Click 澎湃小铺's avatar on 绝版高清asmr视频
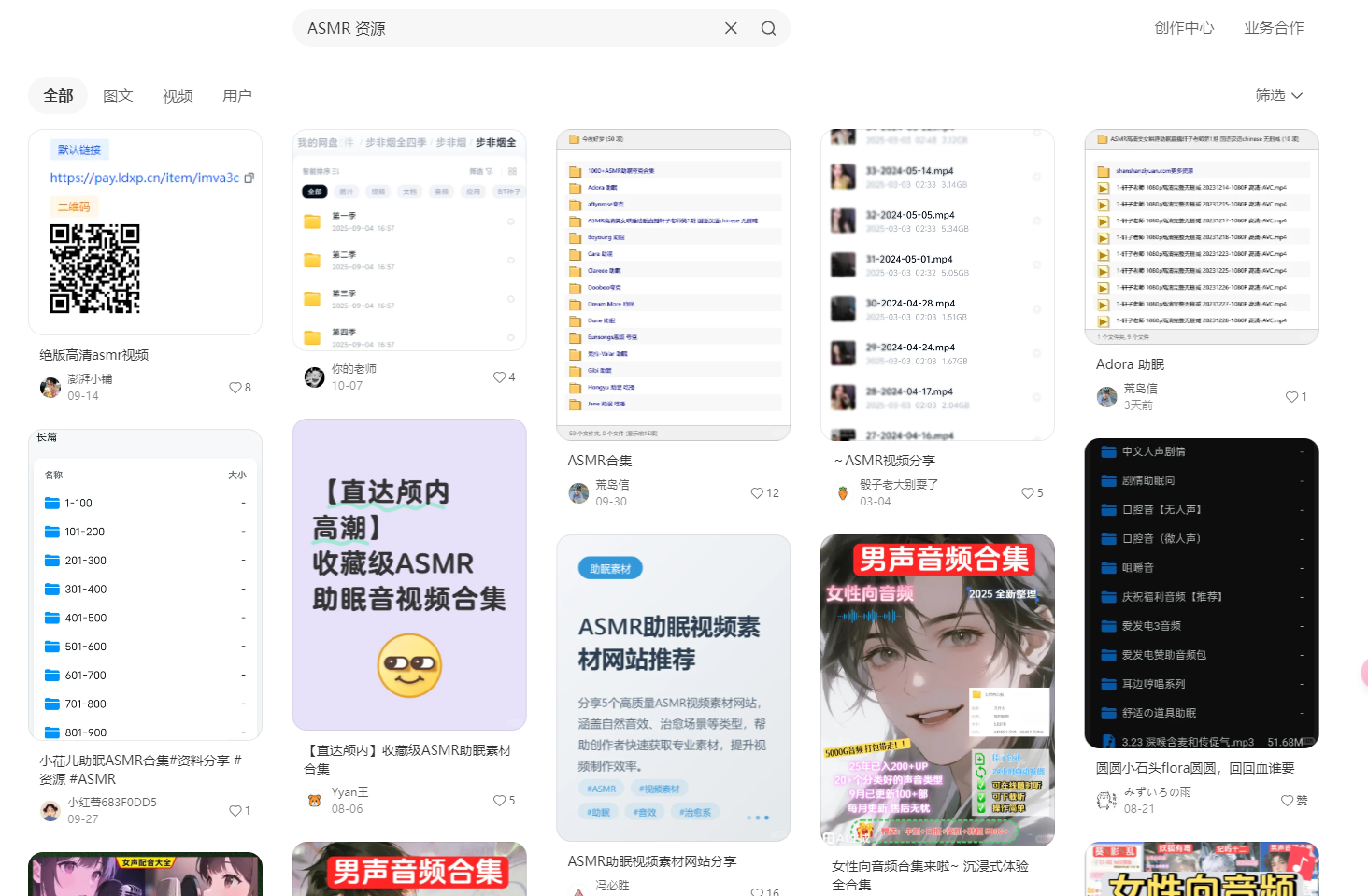 tap(50, 387)
